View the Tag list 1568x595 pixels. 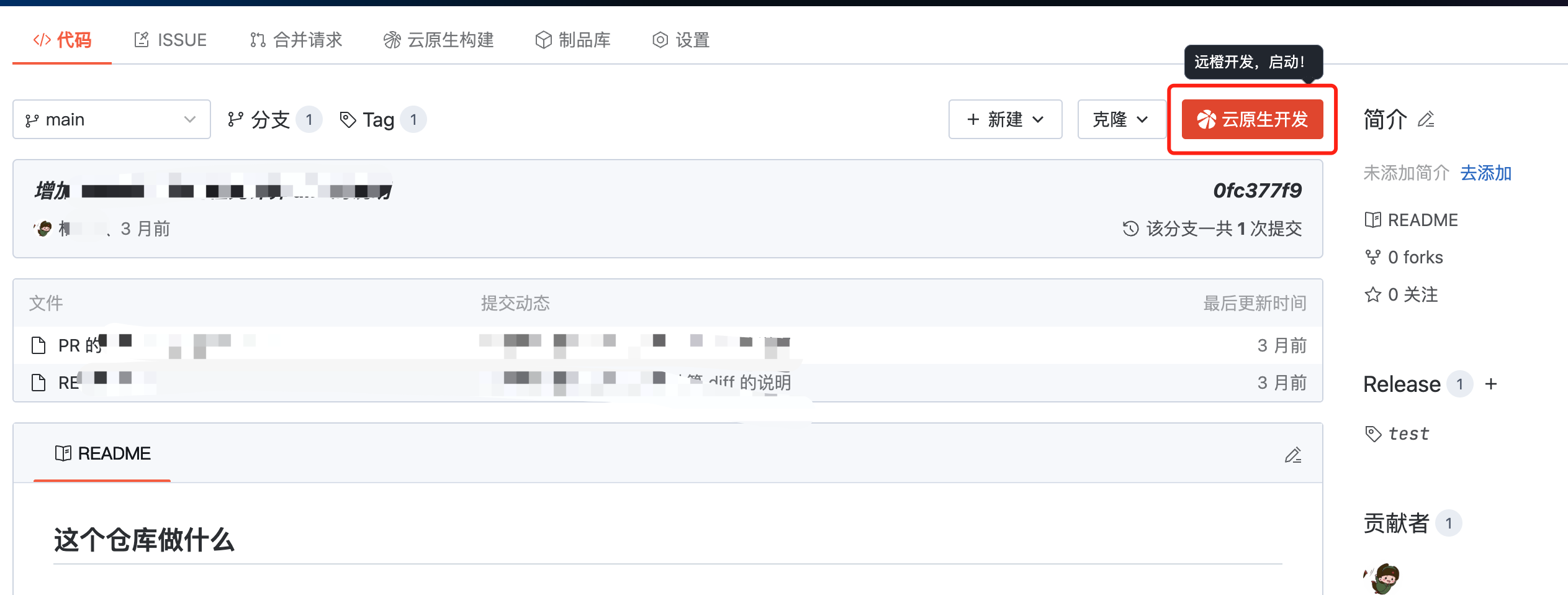[382, 119]
